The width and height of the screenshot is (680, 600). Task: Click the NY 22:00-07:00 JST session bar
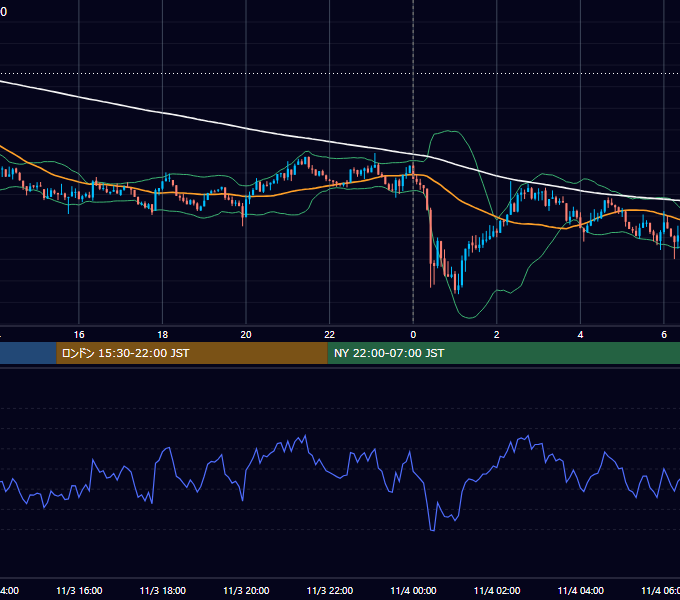click(503, 353)
